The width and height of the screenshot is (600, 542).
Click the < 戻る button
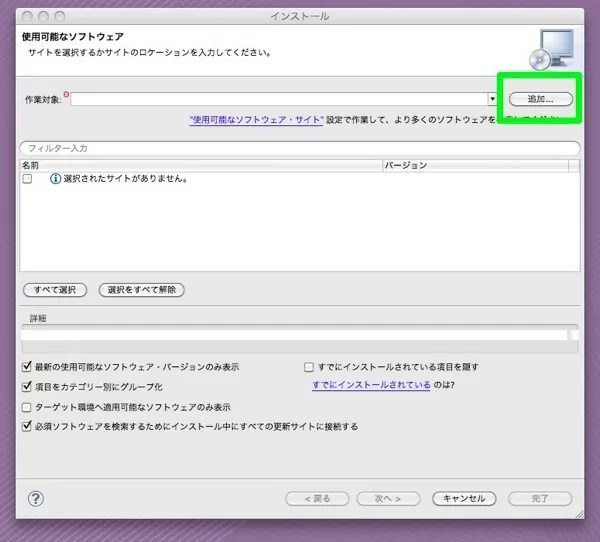tap(317, 498)
